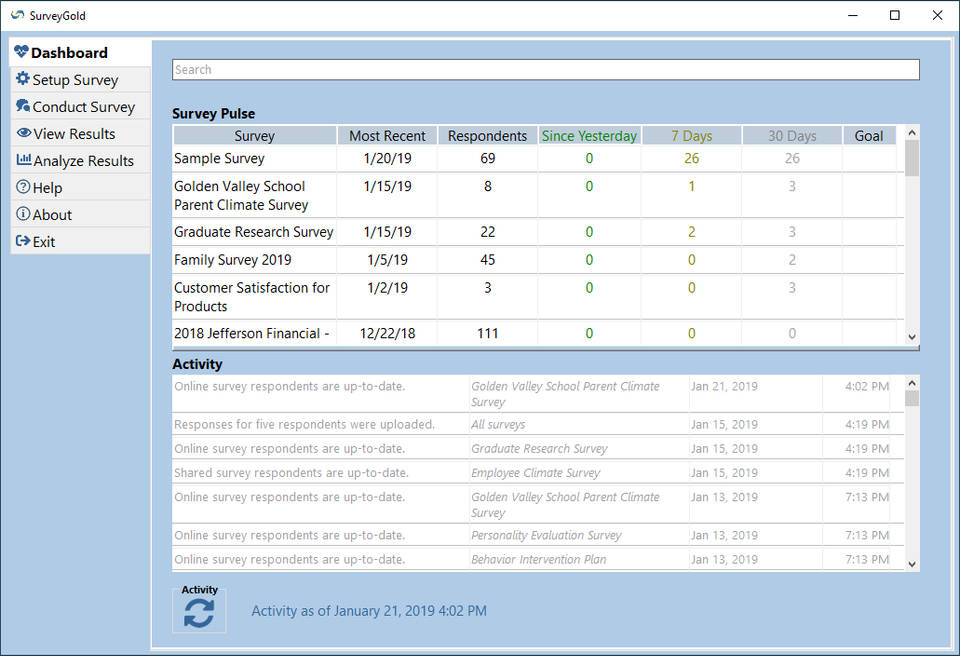Screen dimensions: 960x656
Task: Sort by the Respondents column header
Action: (487, 136)
